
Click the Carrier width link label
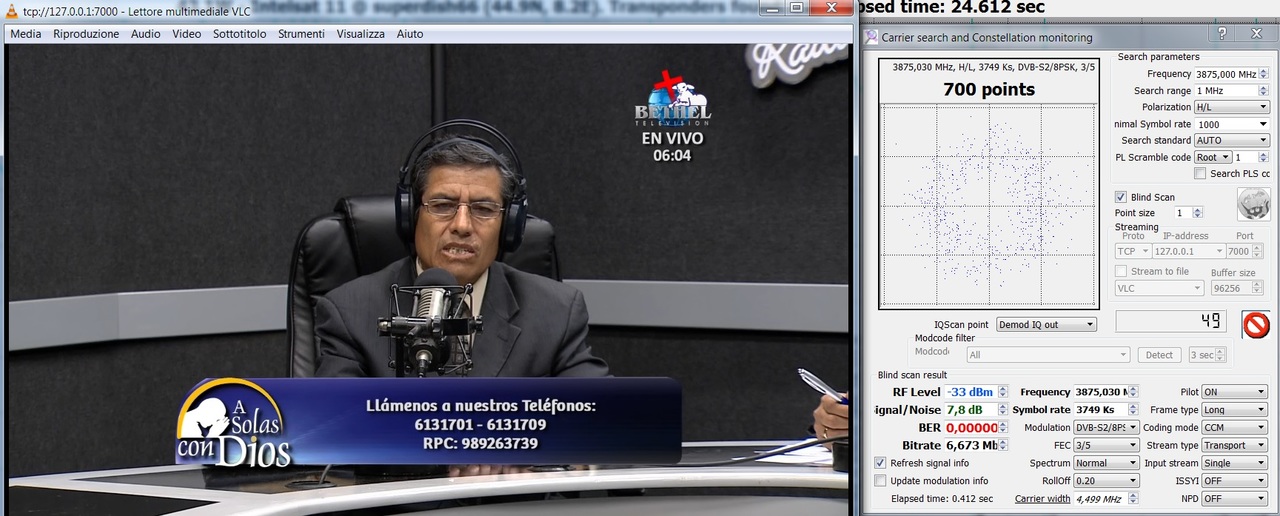pos(1042,498)
